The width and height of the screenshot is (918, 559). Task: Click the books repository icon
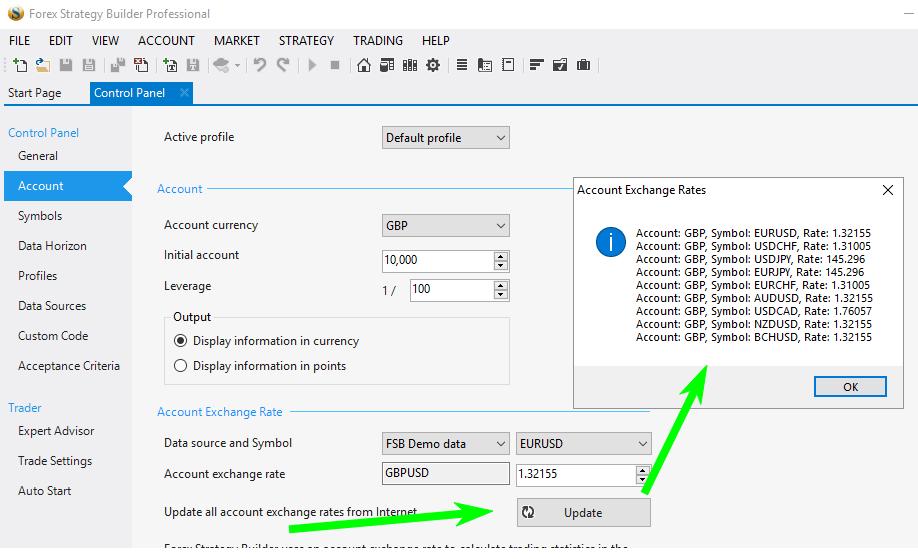coord(410,65)
